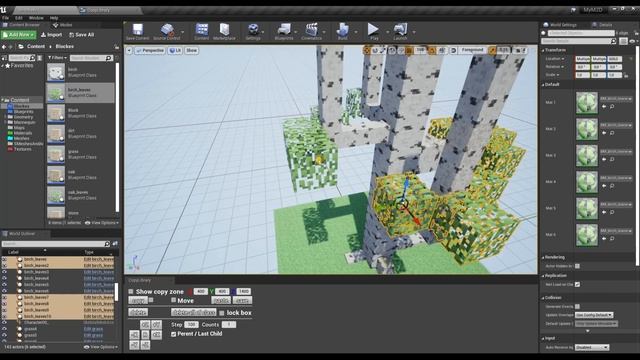
Task: Open the viewport options dropdown arrow
Action: pyautogui.click(x=129, y=50)
